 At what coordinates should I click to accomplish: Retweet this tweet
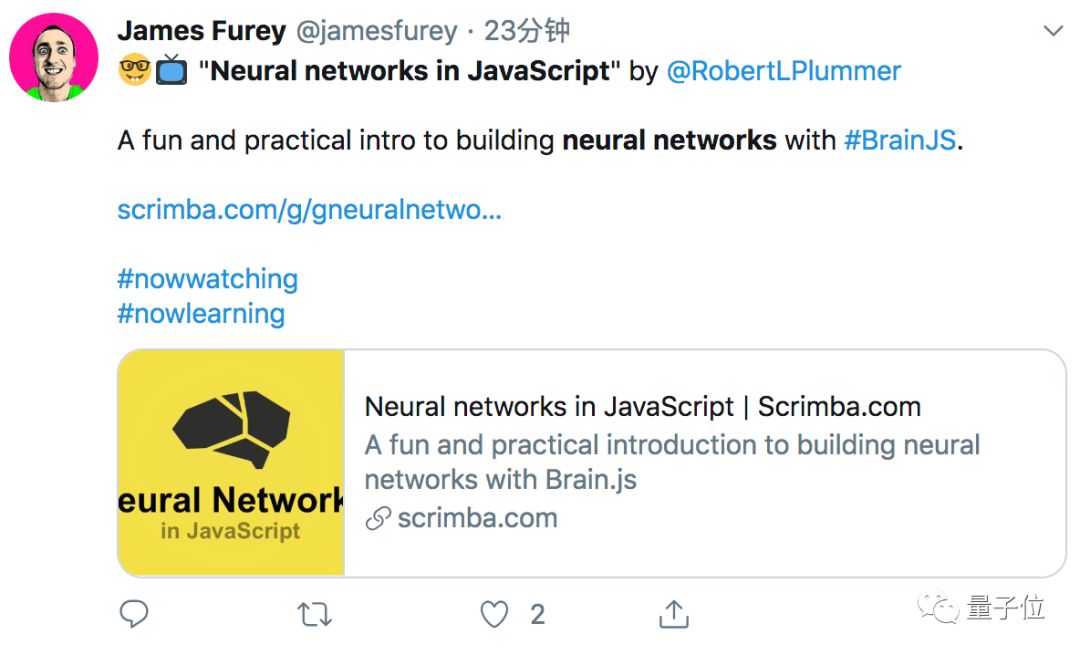pyautogui.click(x=315, y=613)
